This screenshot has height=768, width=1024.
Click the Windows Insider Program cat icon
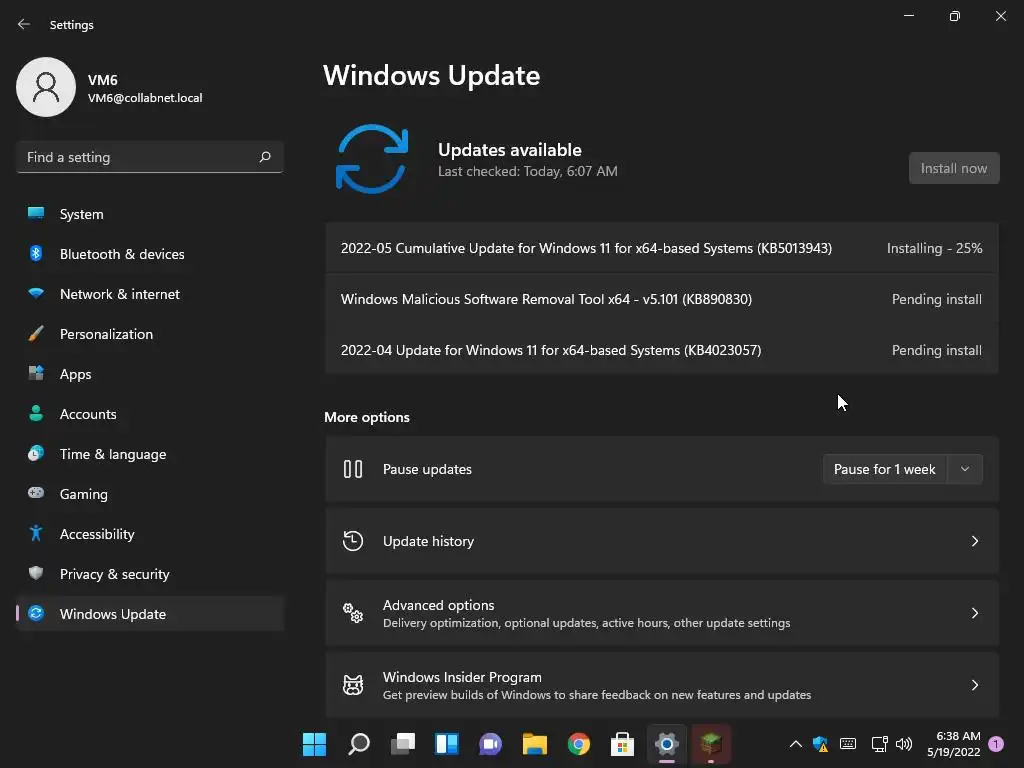coord(353,684)
